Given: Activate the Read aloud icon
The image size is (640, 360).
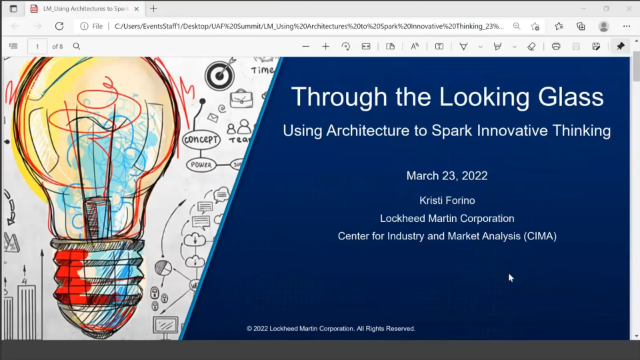Looking at the screenshot, I should 415,47.
